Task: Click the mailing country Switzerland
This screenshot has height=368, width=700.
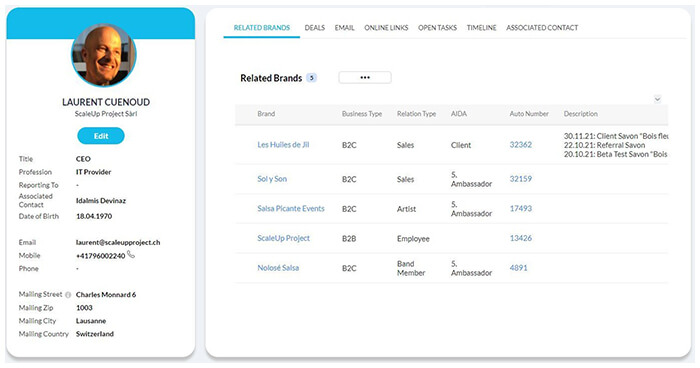Action: click(95, 334)
